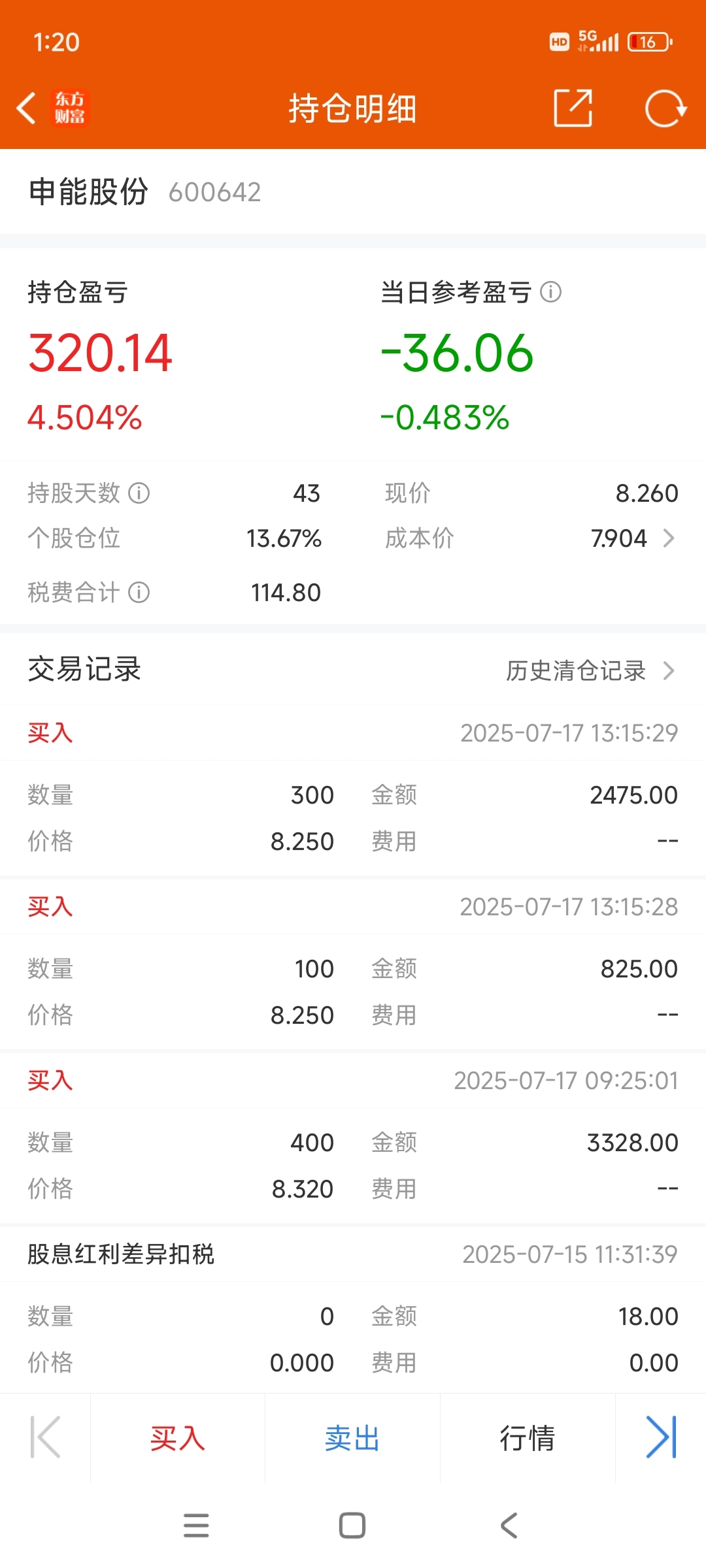Open the 东方财富 logo icon
Screen dimensions: 706x1568
[x=69, y=108]
